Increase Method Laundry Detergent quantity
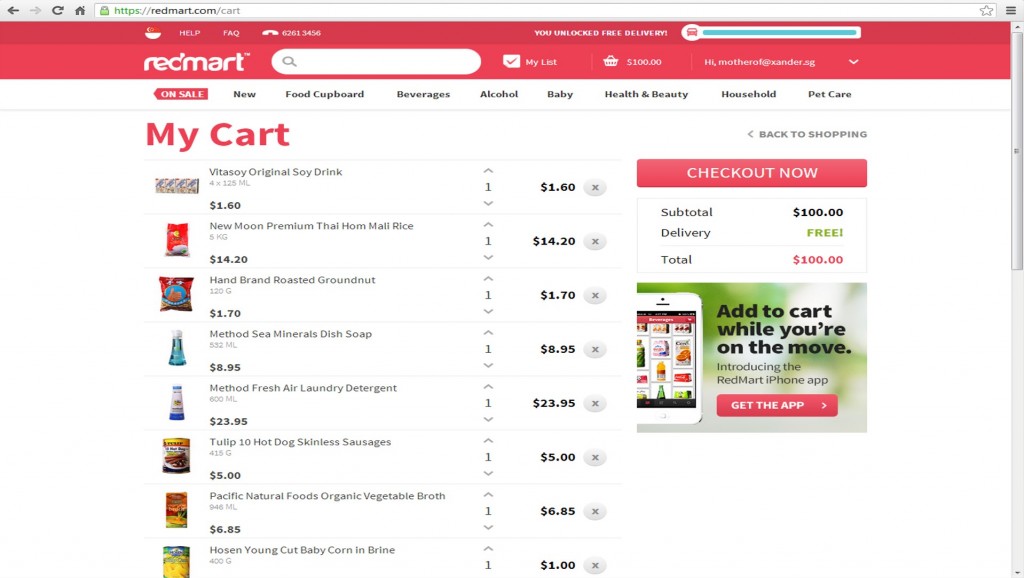This screenshot has width=1024, height=578. pyautogui.click(x=488, y=387)
